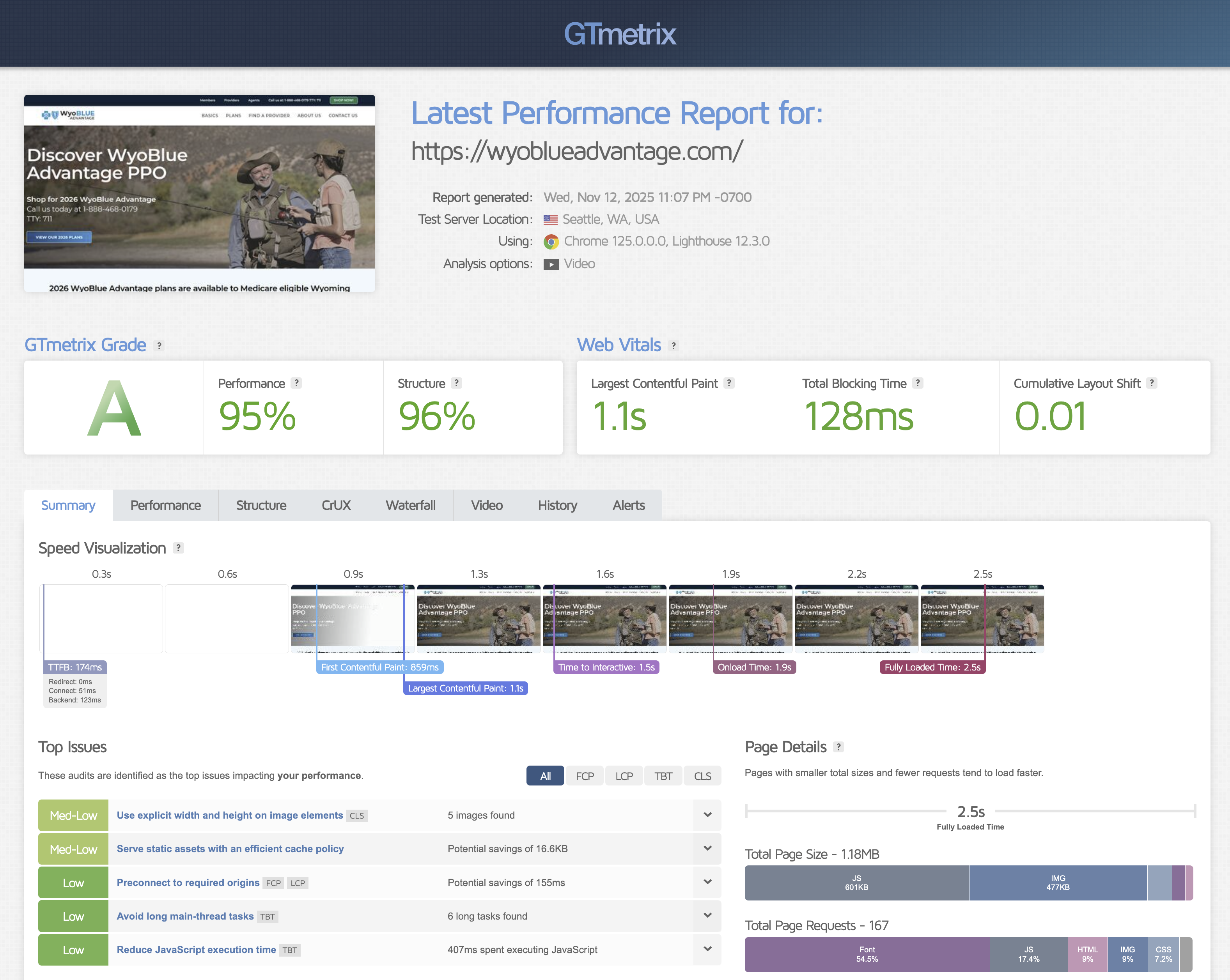Select the FCP issues filter
The image size is (1230, 980).
584,776
